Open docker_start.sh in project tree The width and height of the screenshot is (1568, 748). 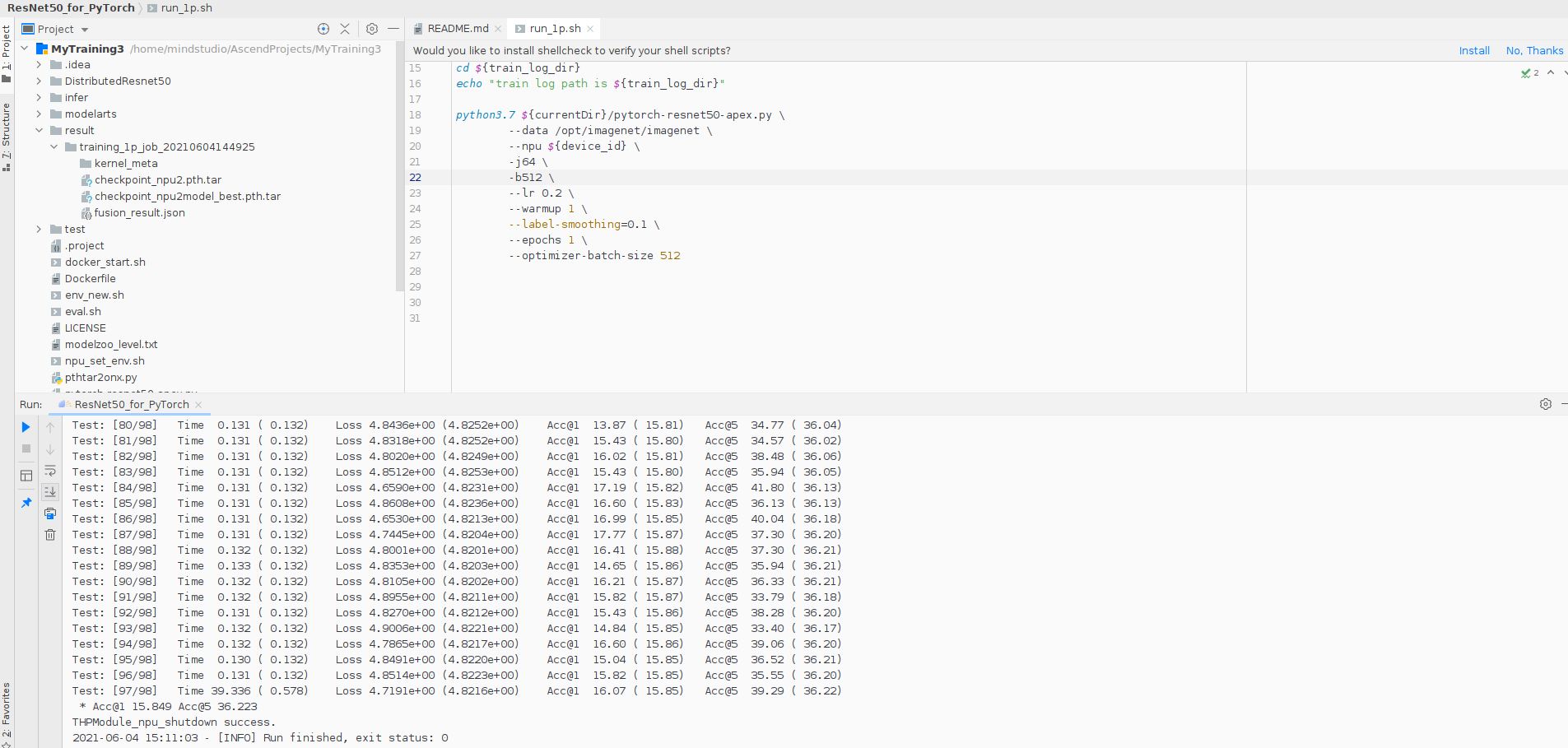(105, 262)
